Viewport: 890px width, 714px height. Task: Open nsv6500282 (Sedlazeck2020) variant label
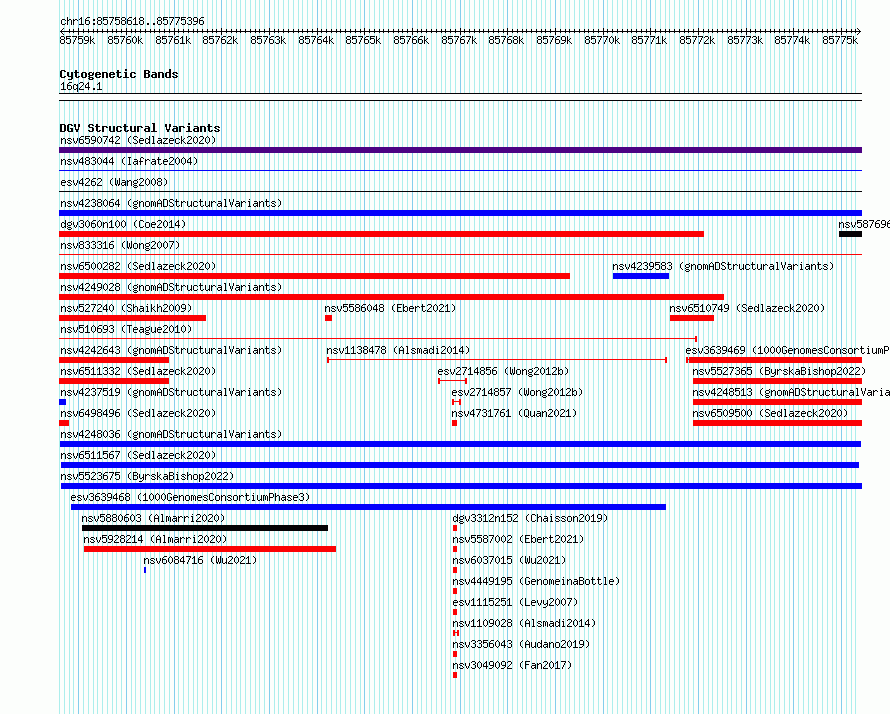pos(138,266)
